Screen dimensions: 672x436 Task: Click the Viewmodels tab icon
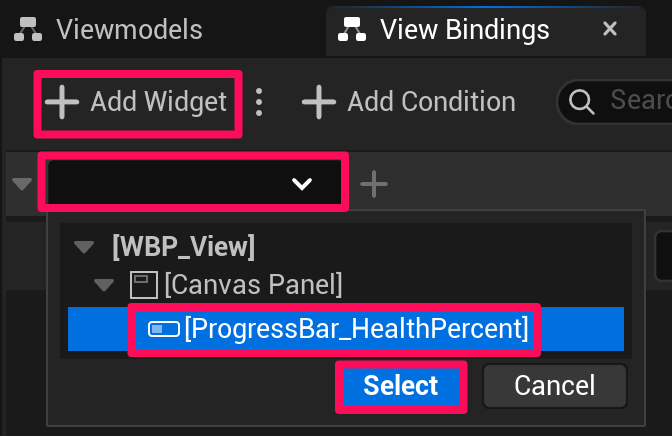[x=27, y=29]
